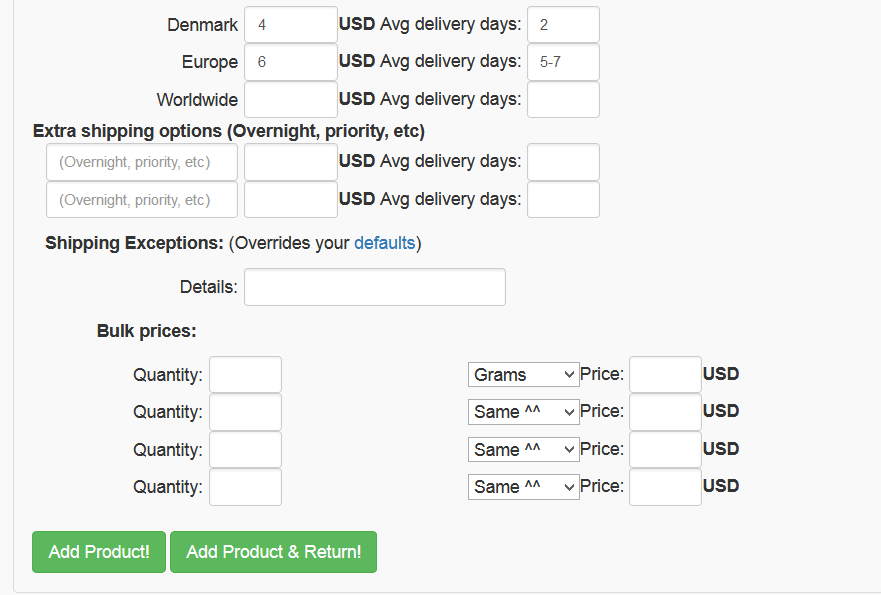Click the last bulk Price field
The width and height of the screenshot is (881, 595).
665,487
